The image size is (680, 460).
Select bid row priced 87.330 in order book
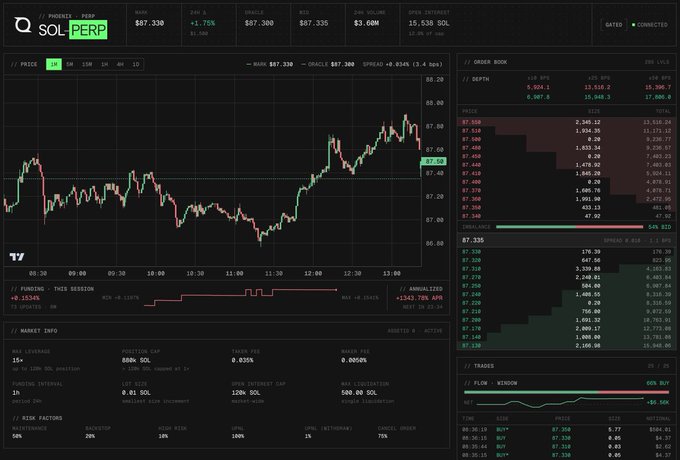566,251
